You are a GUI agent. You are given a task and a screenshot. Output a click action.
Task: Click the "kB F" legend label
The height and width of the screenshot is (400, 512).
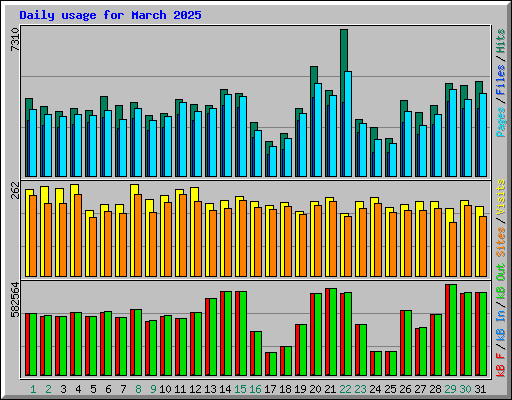(501, 364)
